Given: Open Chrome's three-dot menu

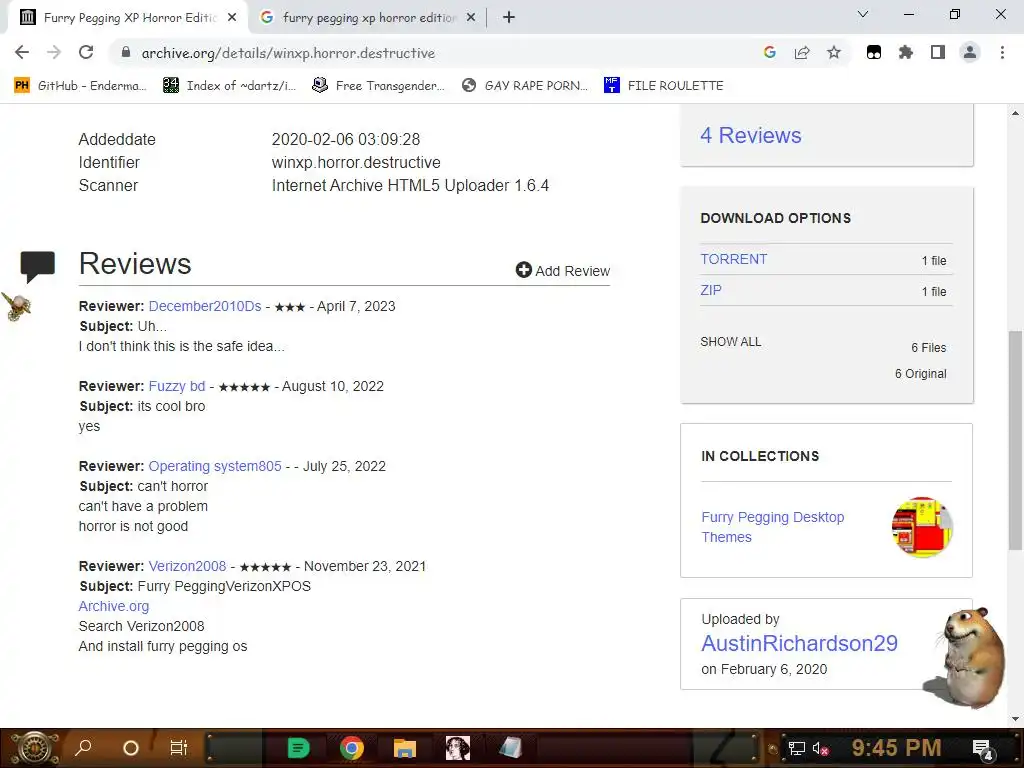Looking at the screenshot, I should (x=1002, y=53).
